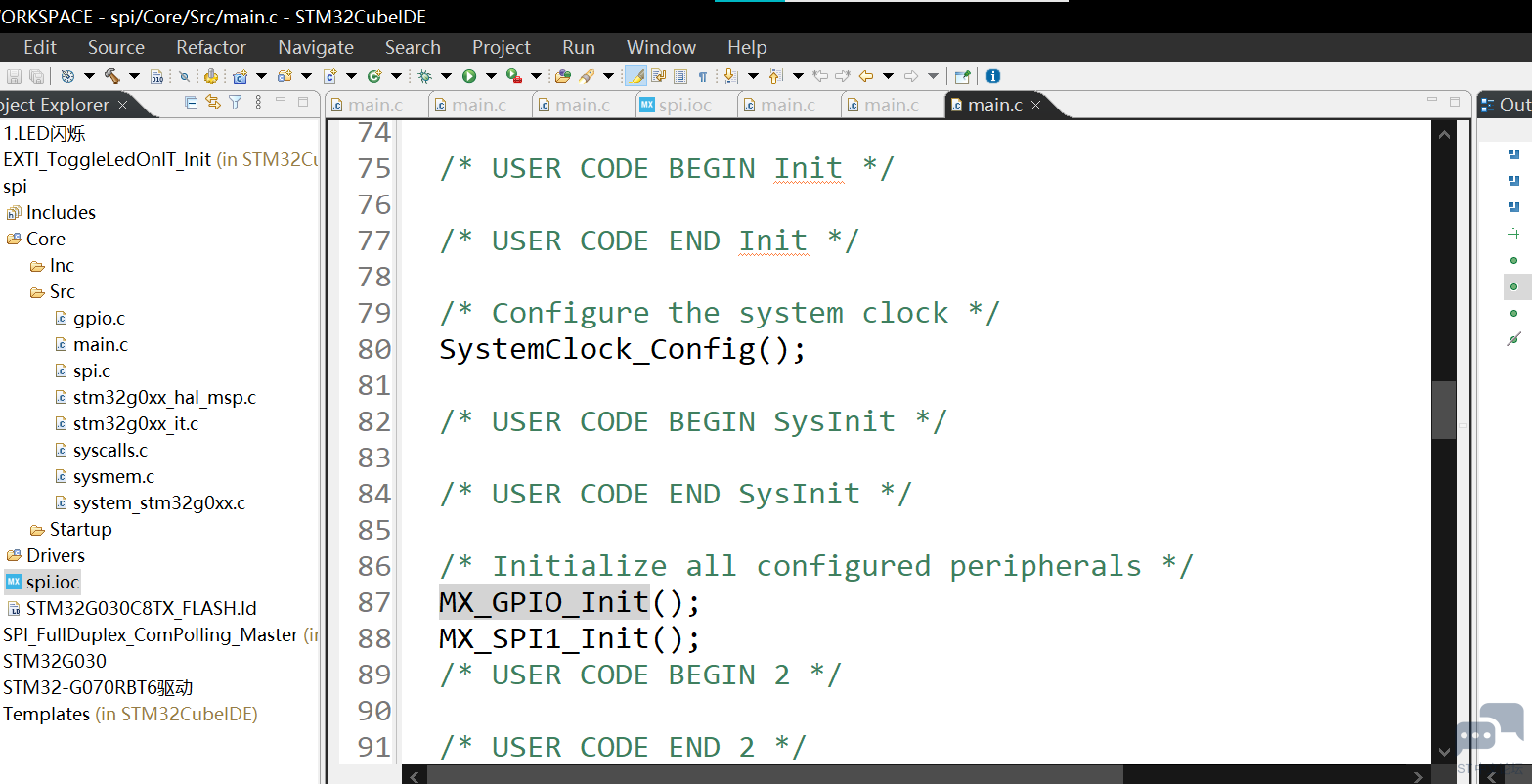Open the Refactor menu
The width and height of the screenshot is (1532, 784).
coord(210,47)
